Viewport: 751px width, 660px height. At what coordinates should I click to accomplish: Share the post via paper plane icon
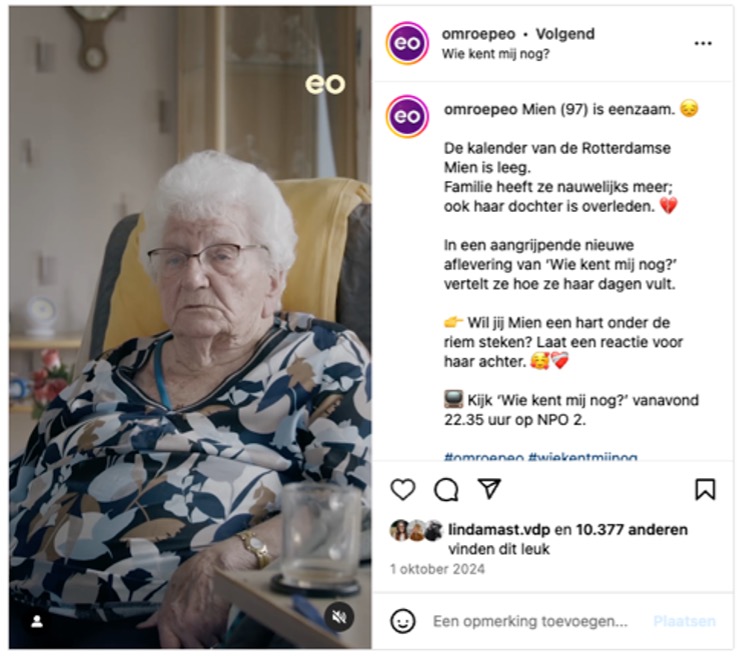coord(489,488)
